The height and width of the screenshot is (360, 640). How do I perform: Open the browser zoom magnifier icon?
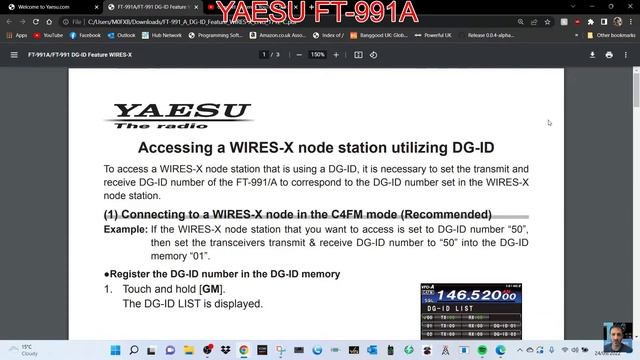pyautogui.click(x=520, y=22)
